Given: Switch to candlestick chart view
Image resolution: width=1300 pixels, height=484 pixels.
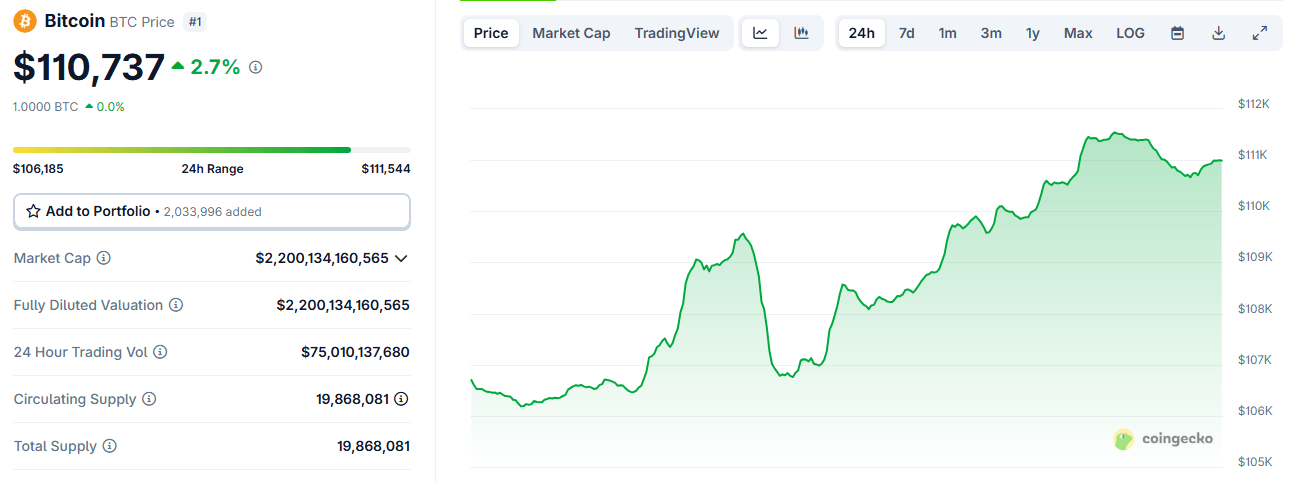Looking at the screenshot, I should [801, 33].
